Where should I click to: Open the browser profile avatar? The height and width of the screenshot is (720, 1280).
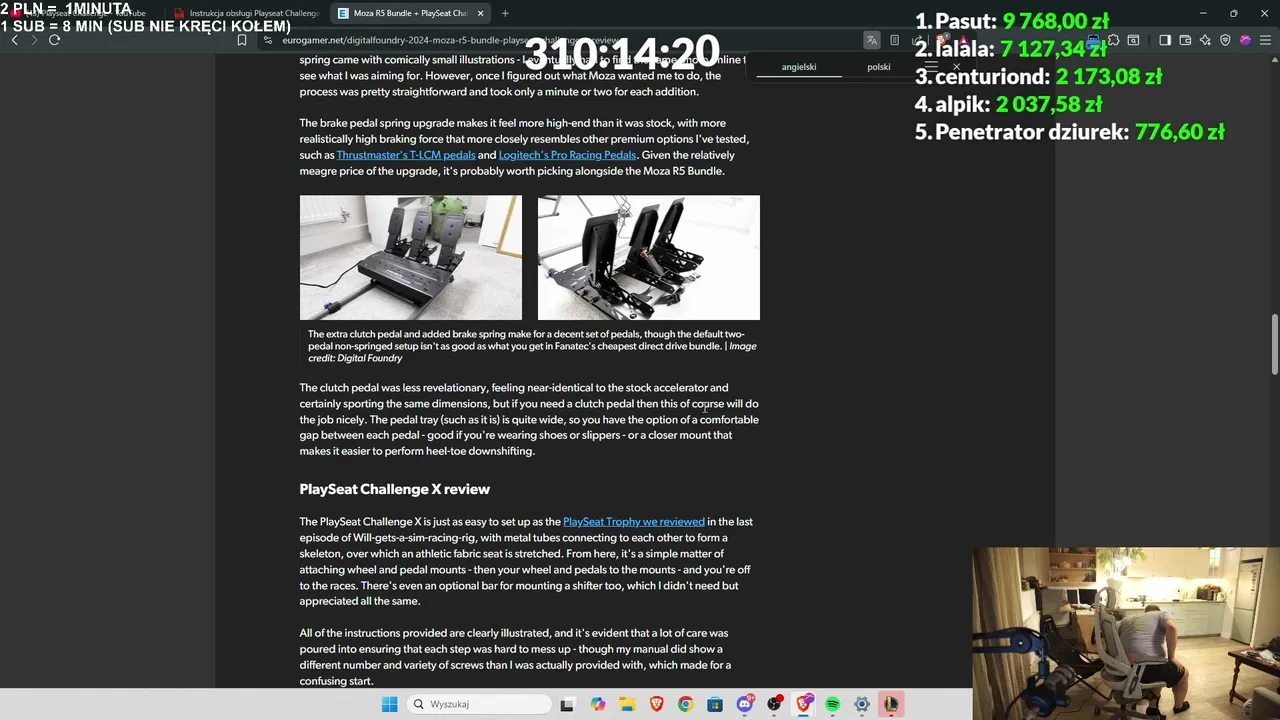(1246, 40)
